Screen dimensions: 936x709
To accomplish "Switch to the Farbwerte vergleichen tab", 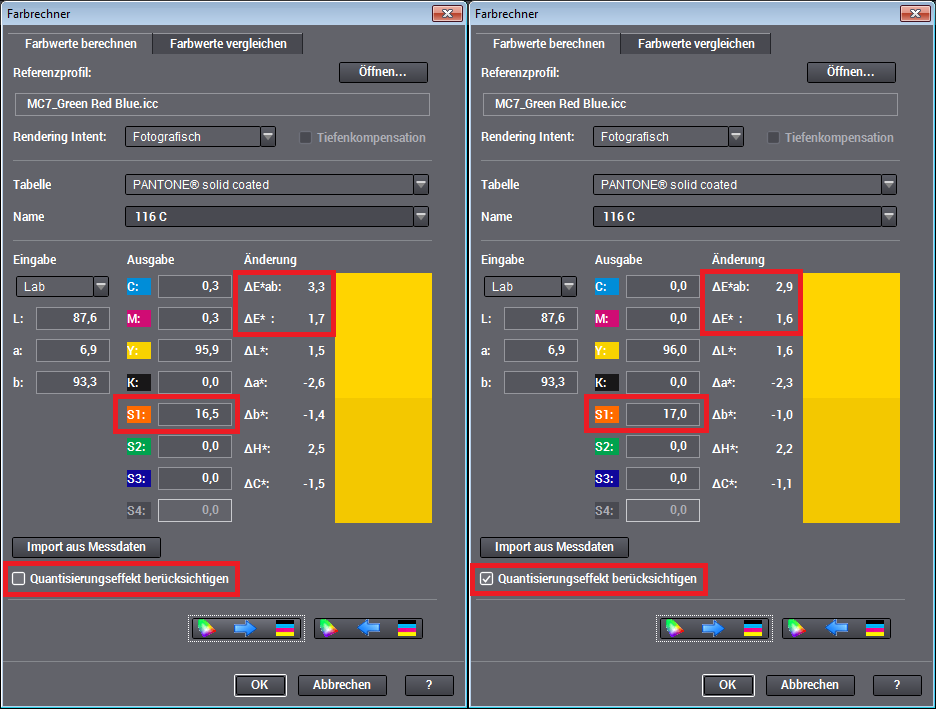I will tap(227, 43).
